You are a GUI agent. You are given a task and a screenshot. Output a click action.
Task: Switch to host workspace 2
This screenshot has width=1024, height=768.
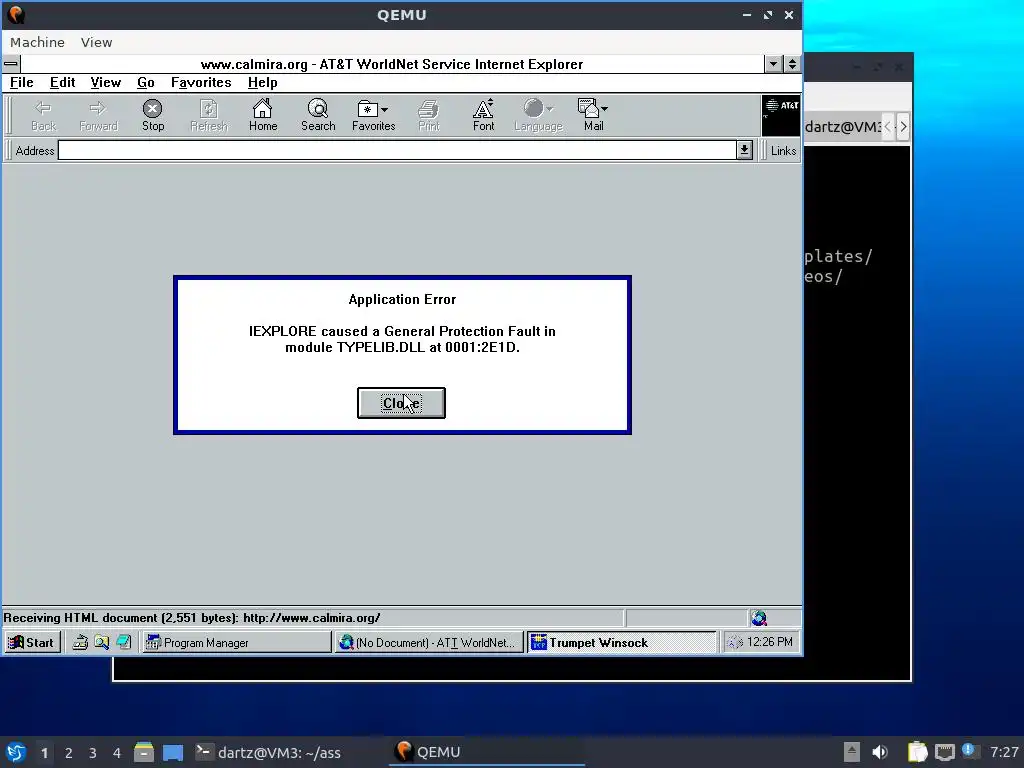(69, 753)
